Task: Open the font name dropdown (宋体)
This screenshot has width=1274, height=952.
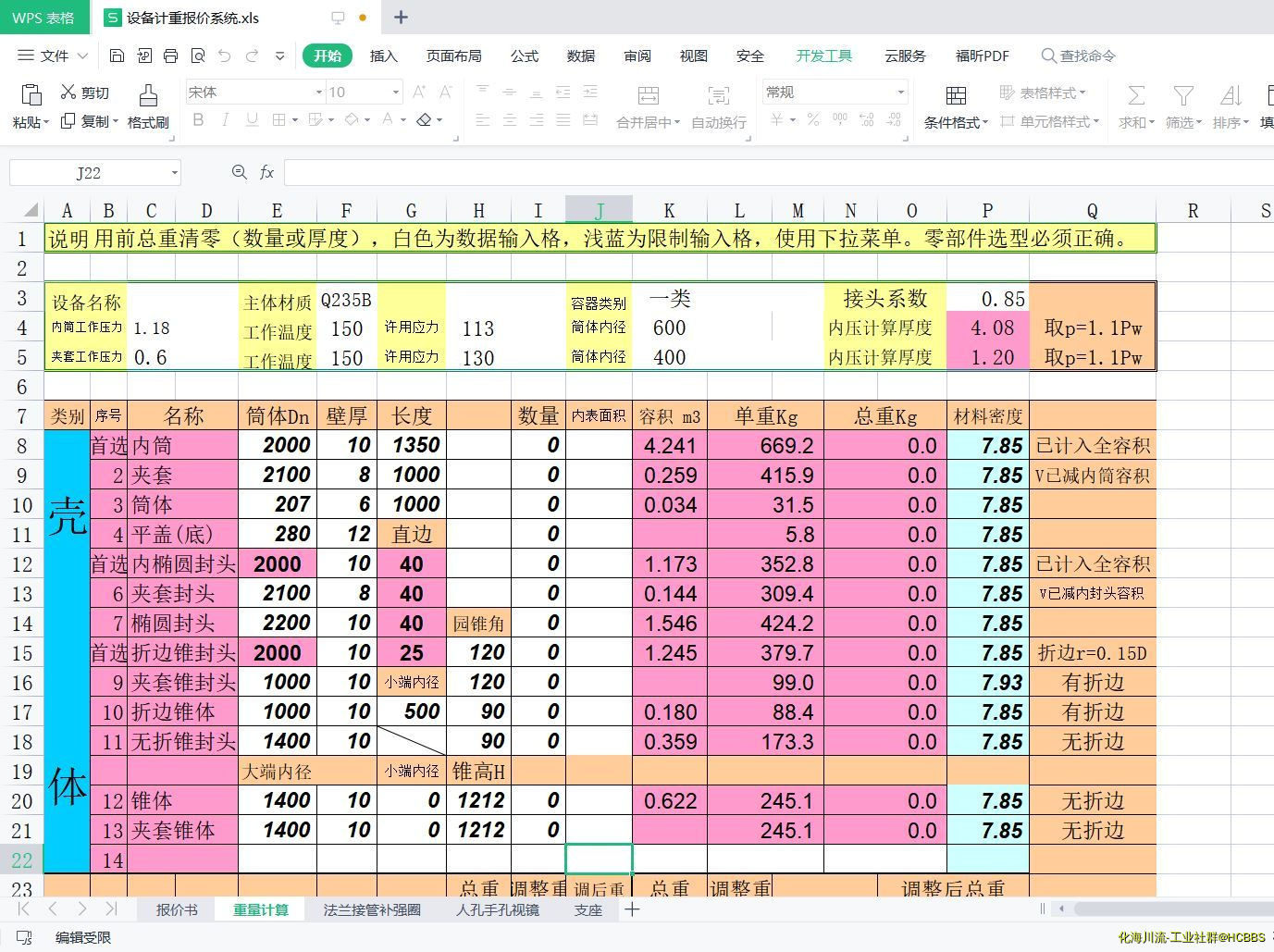Action: click(318, 93)
